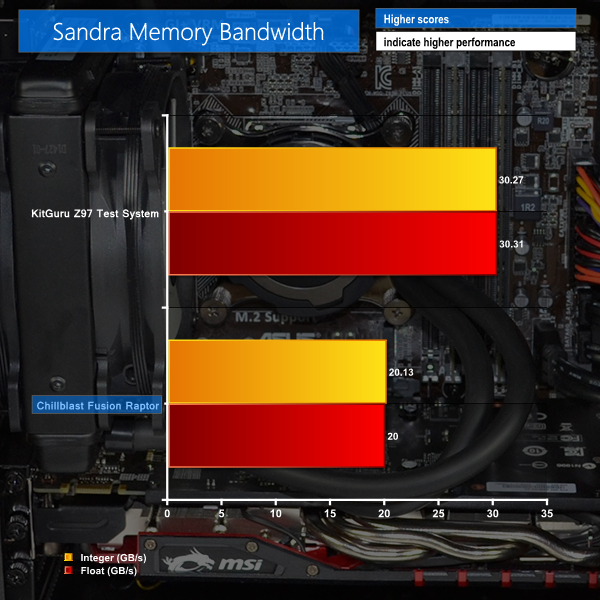Click the KitGuru Float bar

click(333, 243)
